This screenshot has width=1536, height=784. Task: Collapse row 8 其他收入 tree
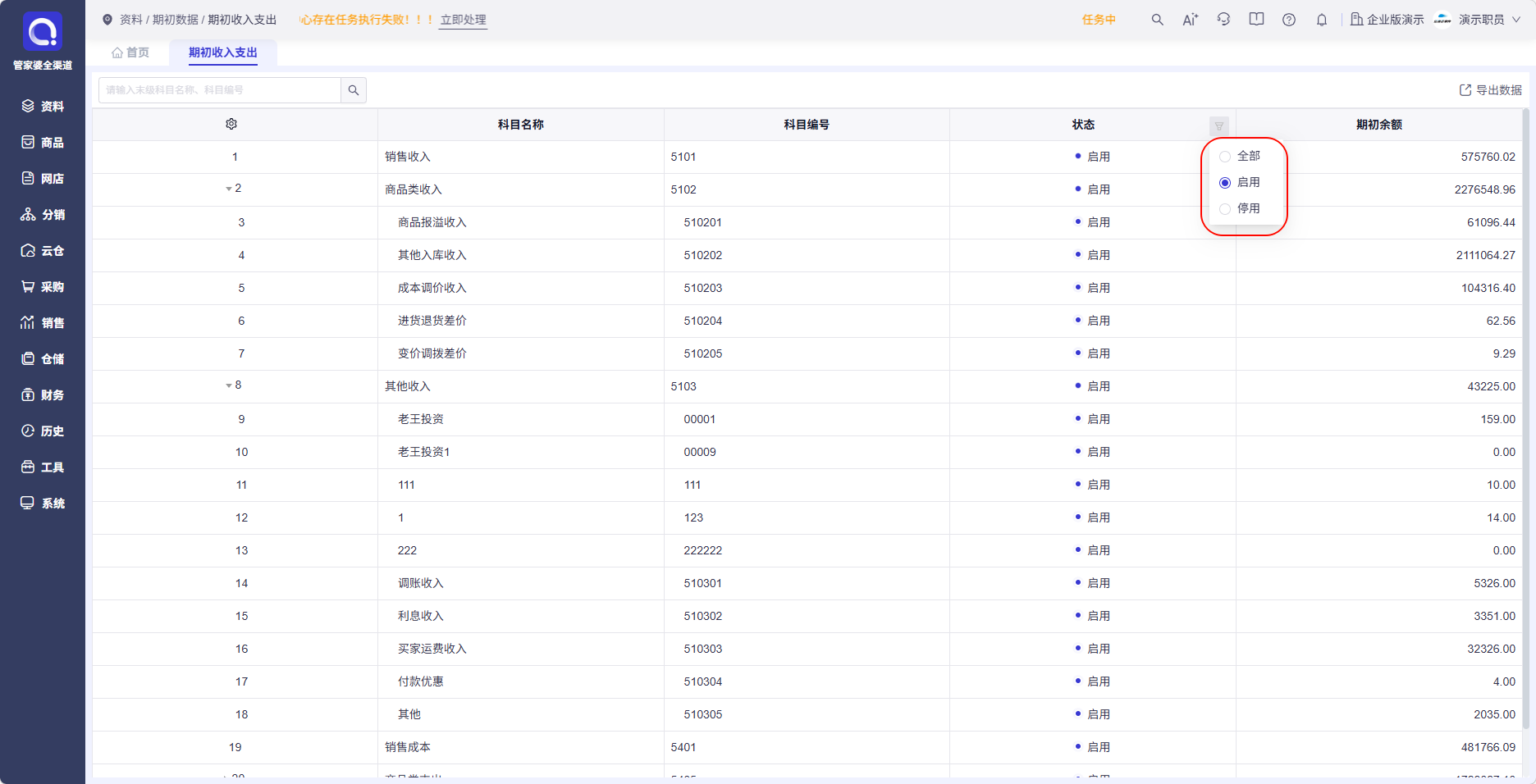click(229, 386)
